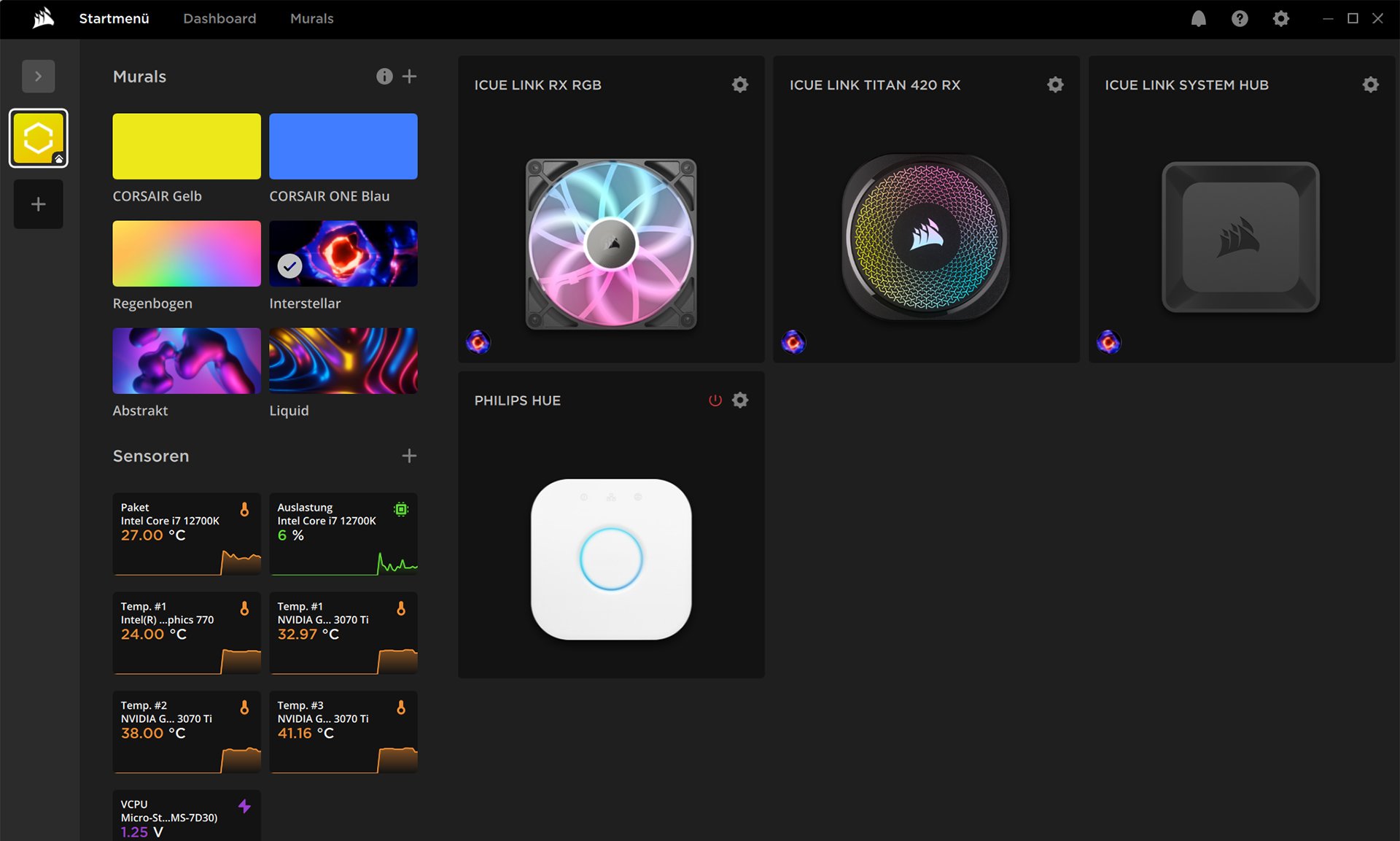1400x841 pixels.
Task: Open the notifications bell icon
Action: (x=1198, y=19)
